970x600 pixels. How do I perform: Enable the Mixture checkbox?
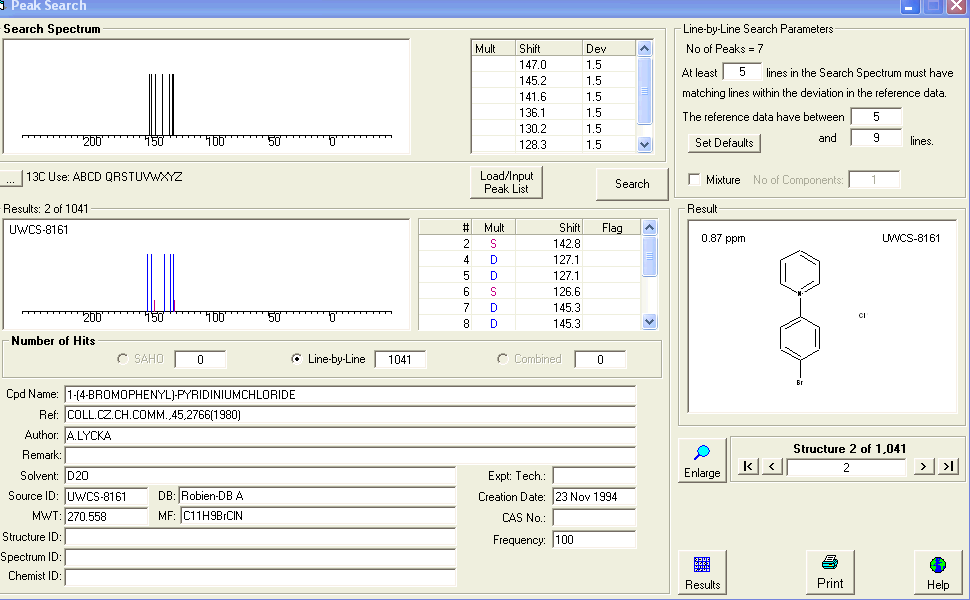pyautogui.click(x=695, y=180)
